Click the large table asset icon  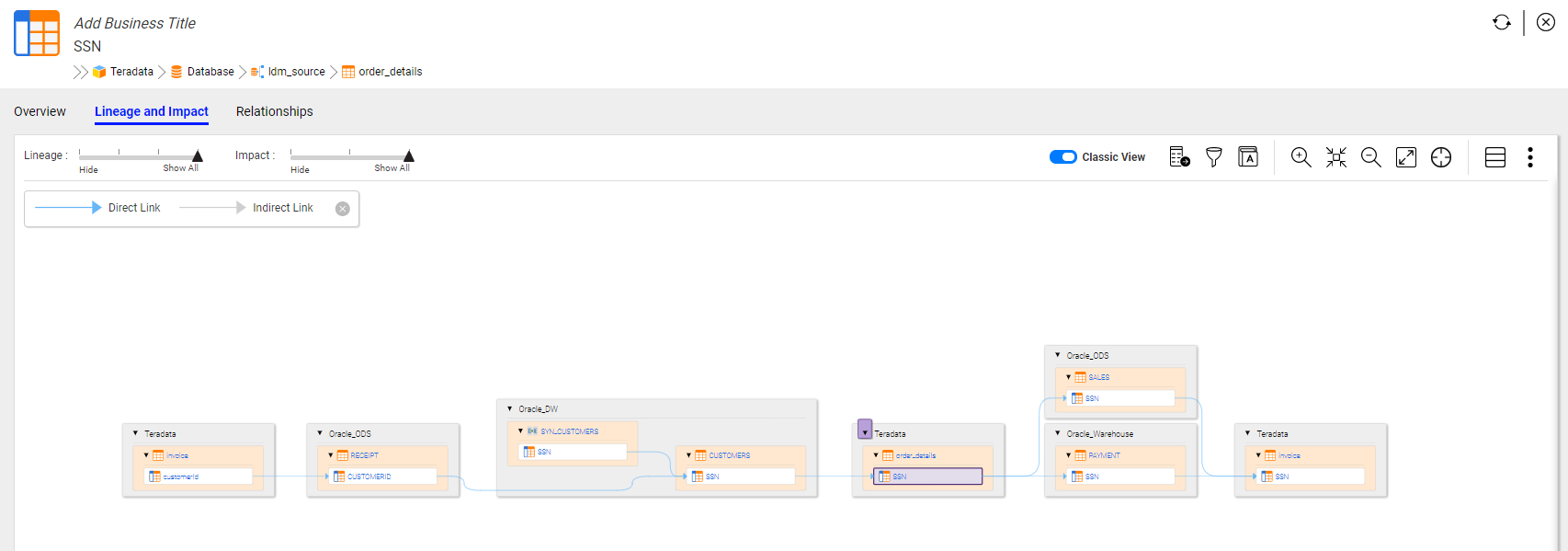pyautogui.click(x=37, y=33)
